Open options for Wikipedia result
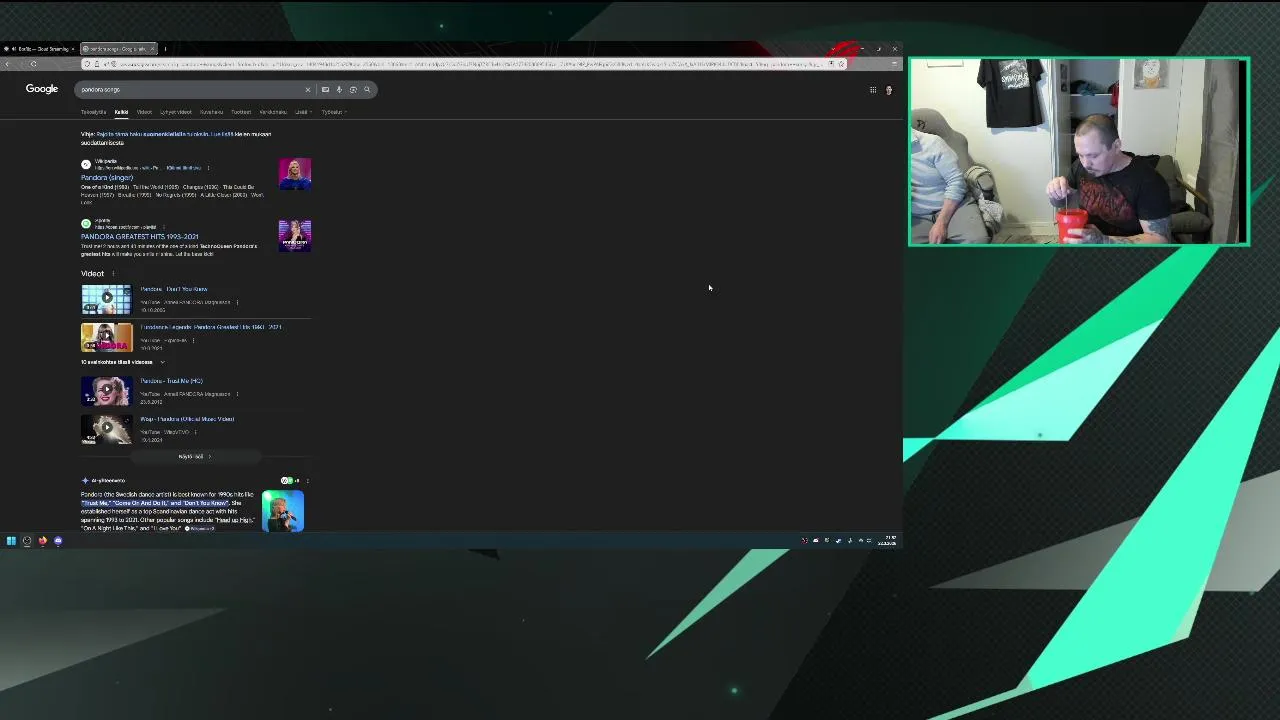 tap(208, 168)
